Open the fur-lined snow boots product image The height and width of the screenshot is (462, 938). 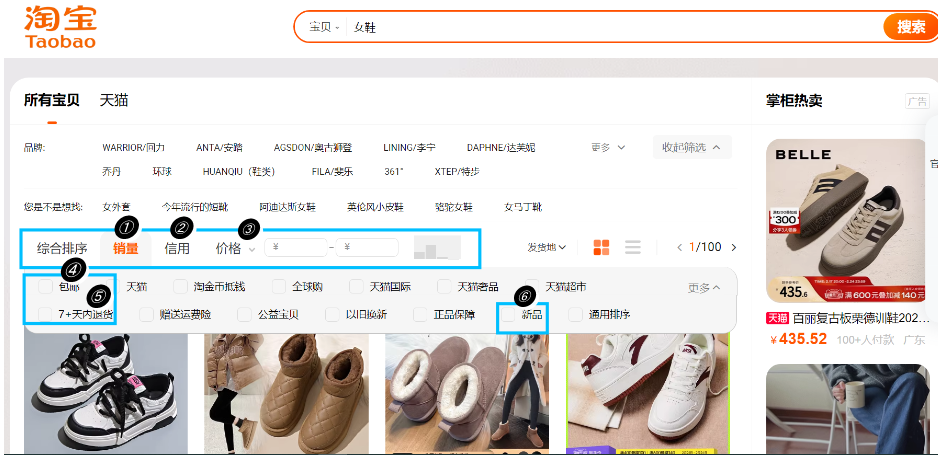[467, 394]
